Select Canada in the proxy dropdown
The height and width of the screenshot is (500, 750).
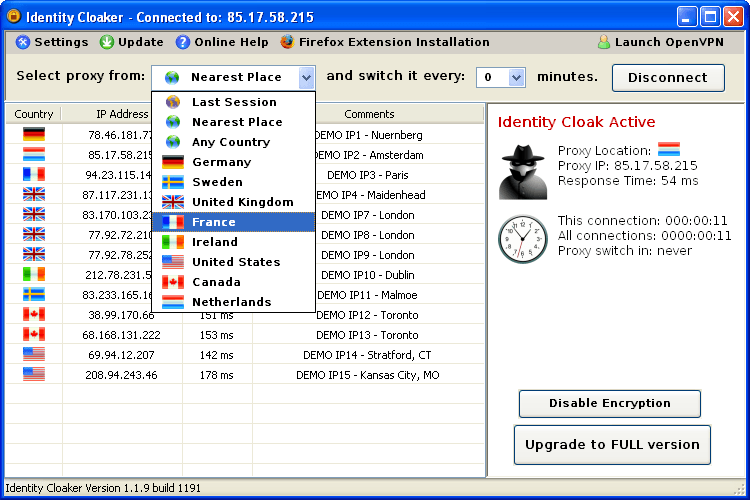click(x=233, y=282)
